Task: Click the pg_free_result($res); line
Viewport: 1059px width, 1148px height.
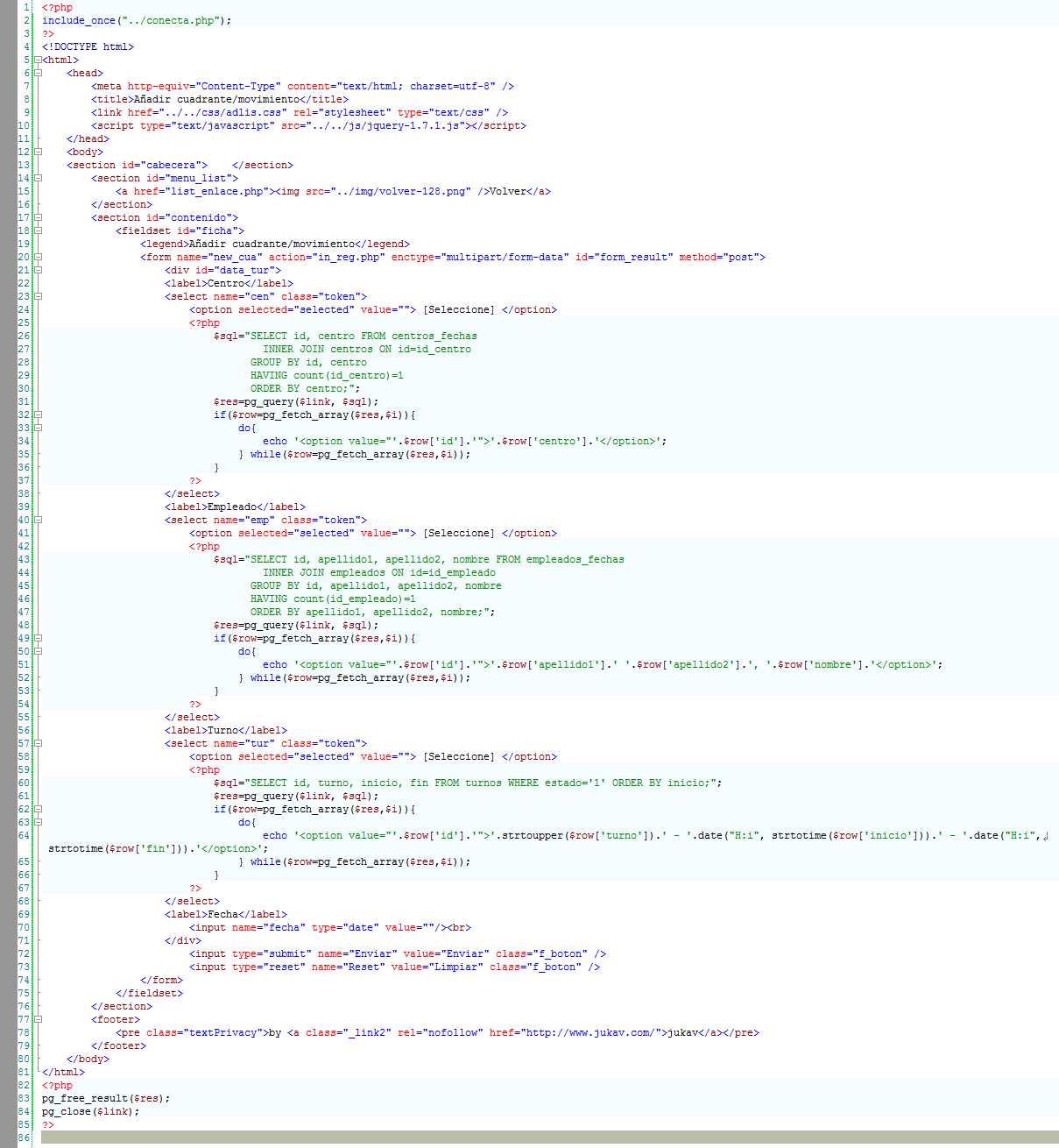Action: tap(106, 1098)
